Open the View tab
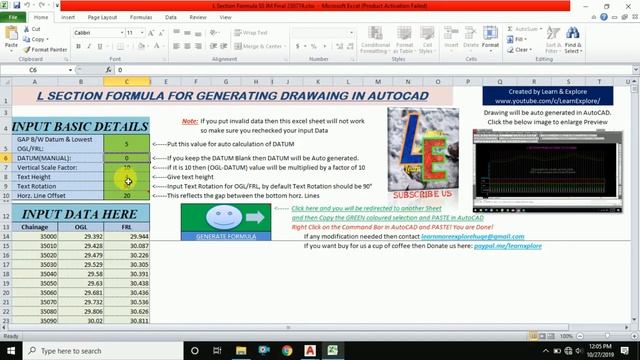The image size is (640, 360). pos(225,17)
